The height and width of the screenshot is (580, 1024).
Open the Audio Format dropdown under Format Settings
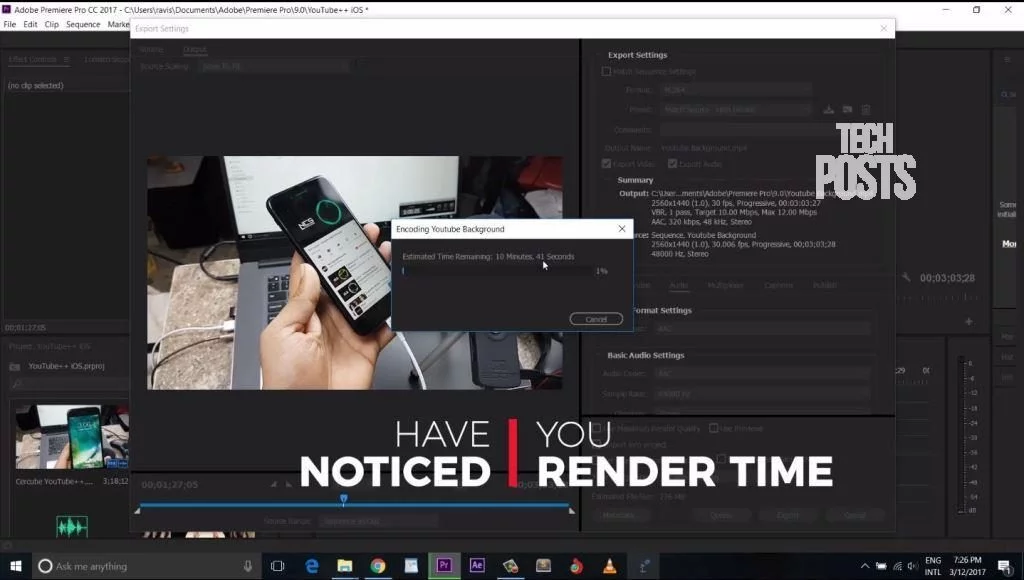click(761, 329)
